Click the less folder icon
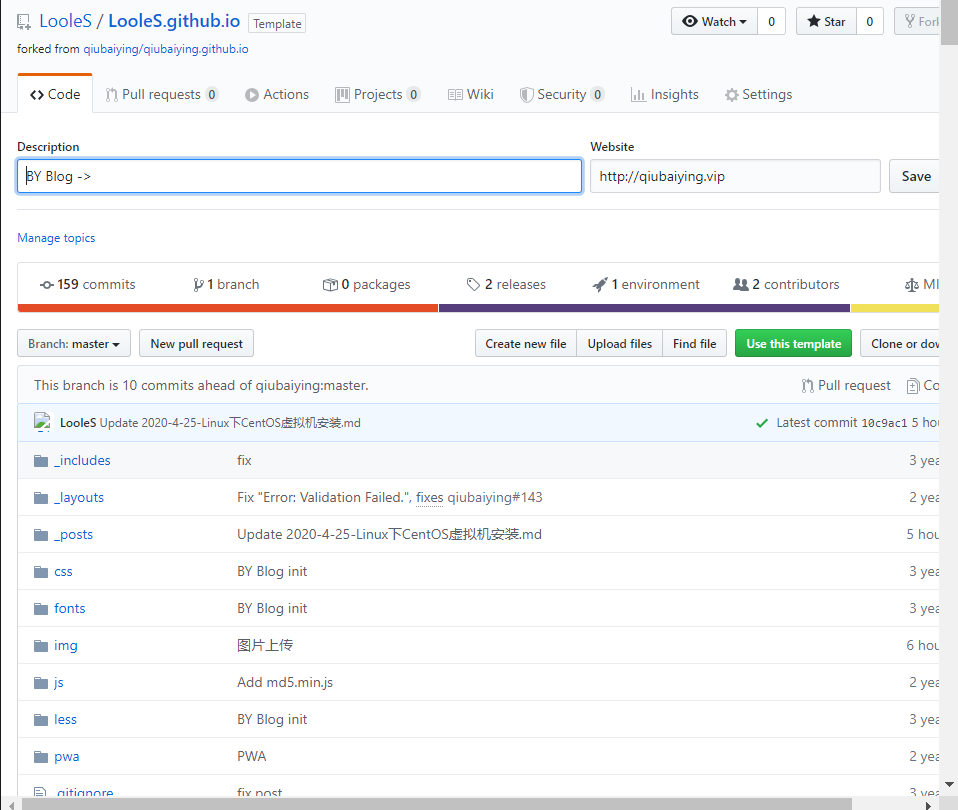 (41, 720)
